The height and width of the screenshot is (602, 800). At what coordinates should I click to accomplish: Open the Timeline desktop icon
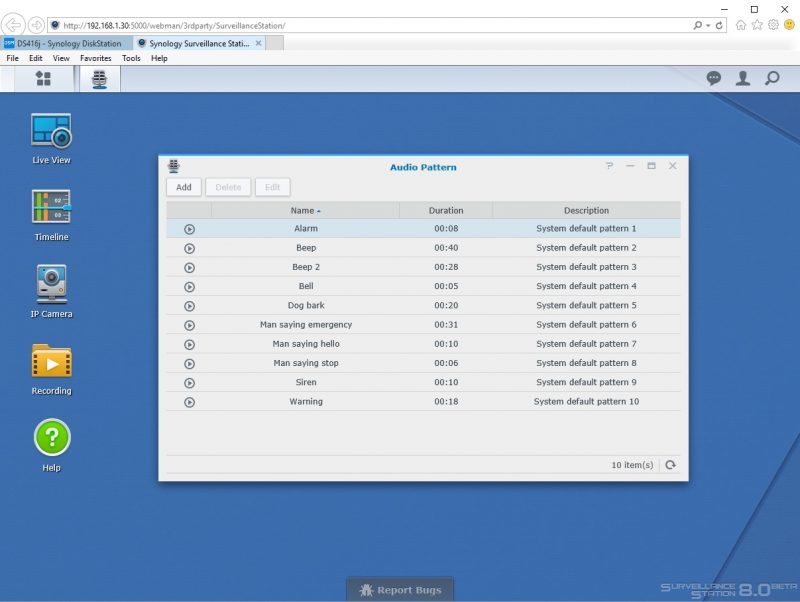(x=51, y=215)
